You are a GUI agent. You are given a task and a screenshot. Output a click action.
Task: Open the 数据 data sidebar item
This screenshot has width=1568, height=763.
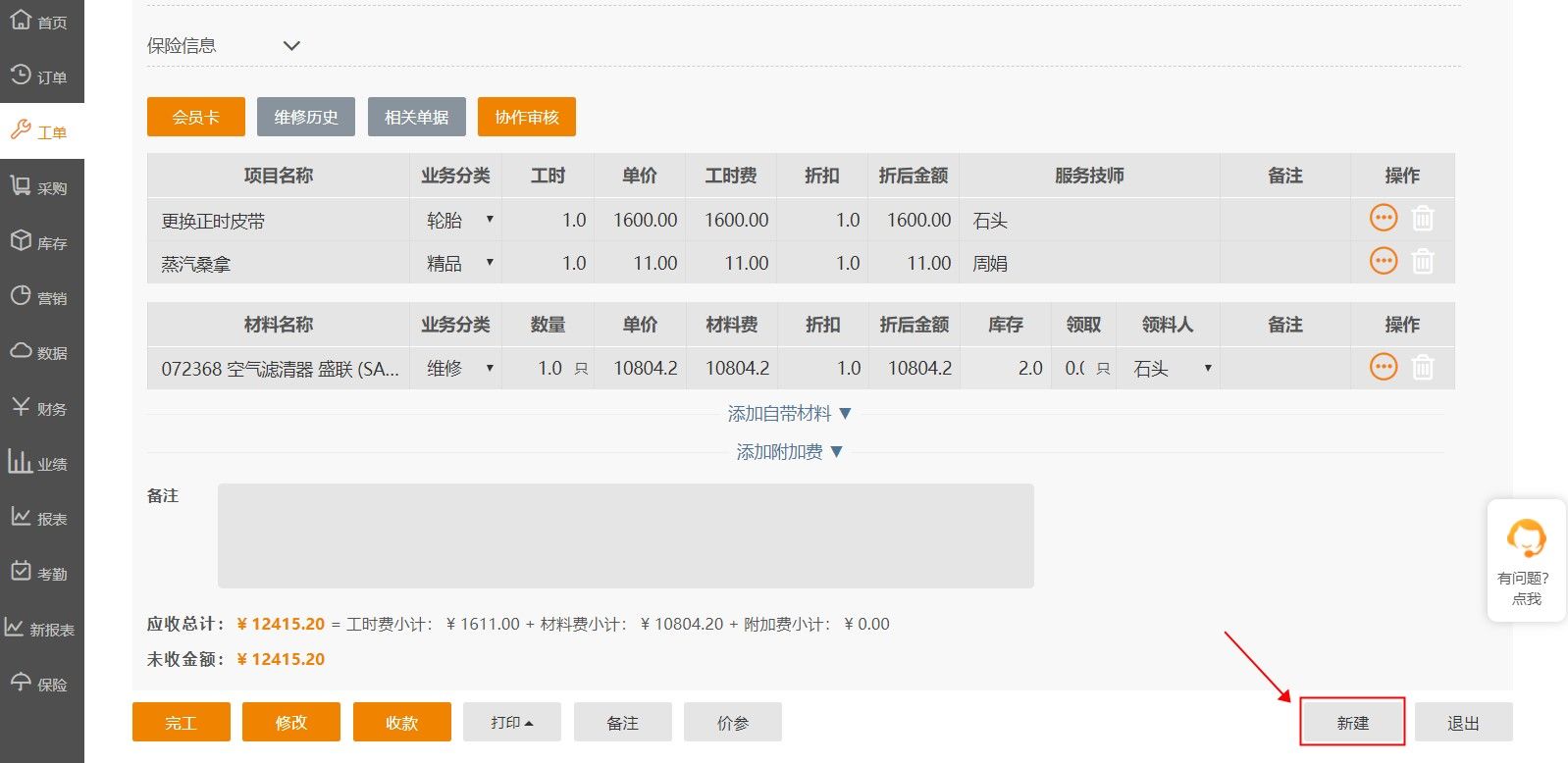[41, 352]
